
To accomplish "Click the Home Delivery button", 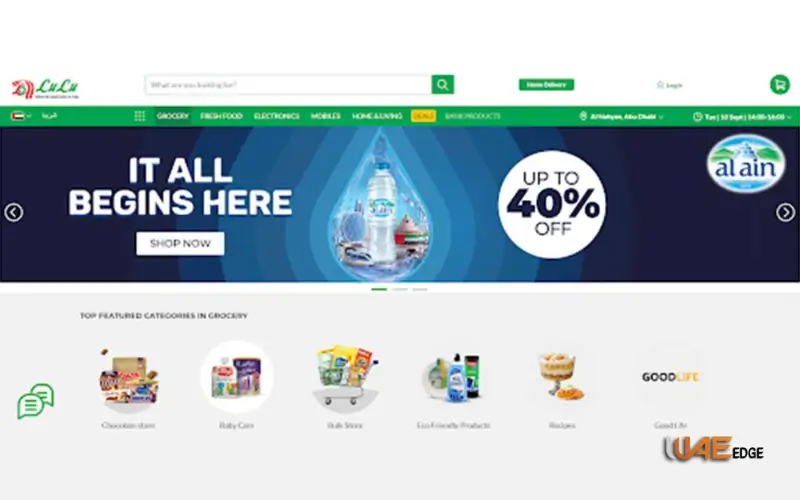I will pyautogui.click(x=546, y=85).
